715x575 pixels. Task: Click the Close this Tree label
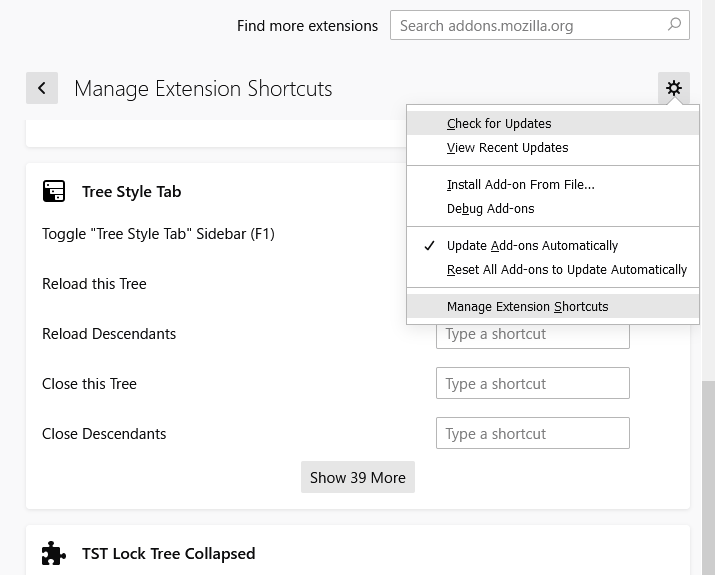point(89,384)
